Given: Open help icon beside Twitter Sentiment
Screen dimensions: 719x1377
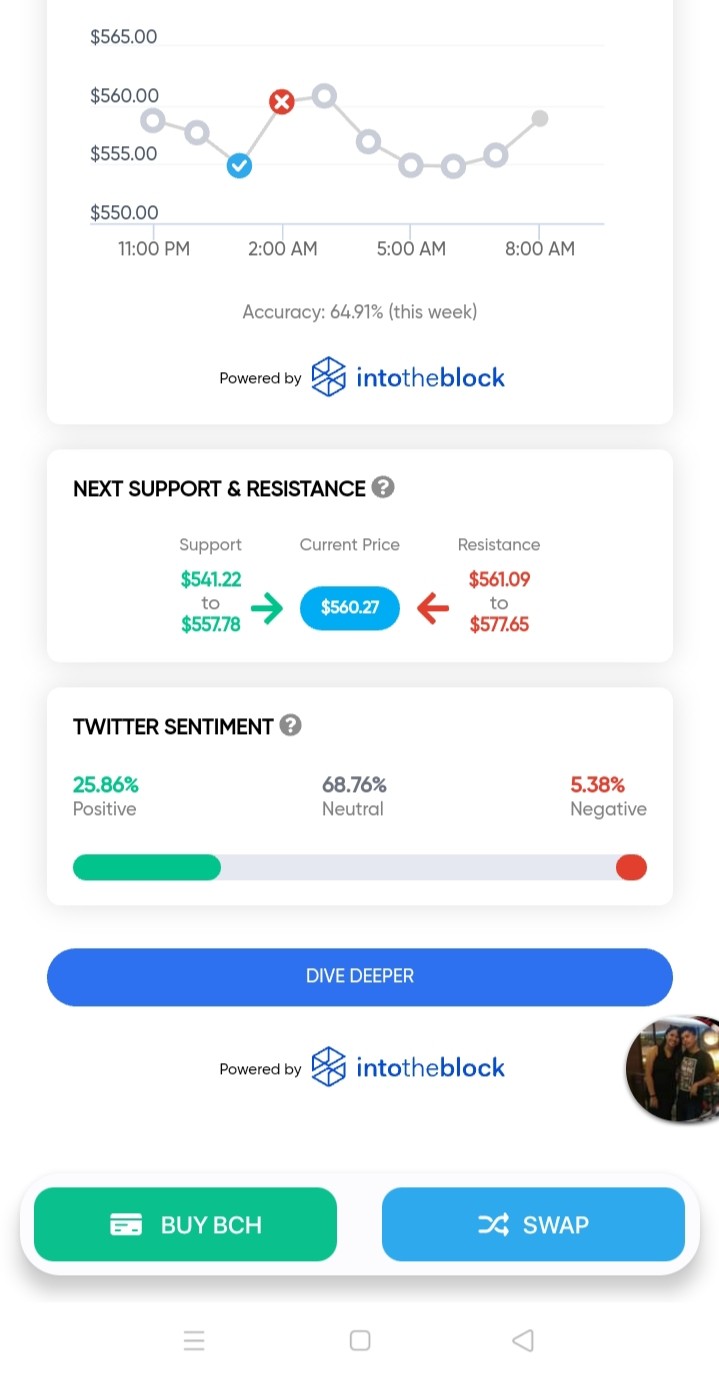Looking at the screenshot, I should point(291,726).
